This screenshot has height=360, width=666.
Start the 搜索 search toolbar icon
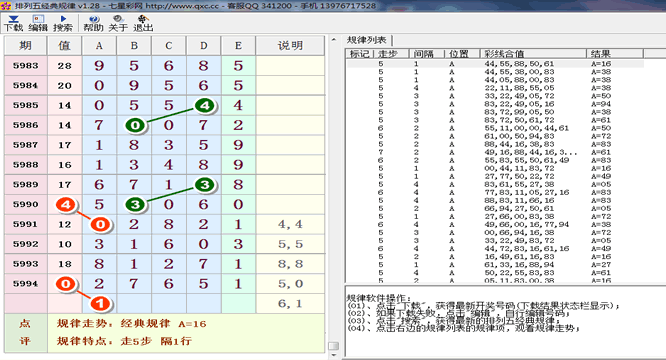[x=63, y=23]
